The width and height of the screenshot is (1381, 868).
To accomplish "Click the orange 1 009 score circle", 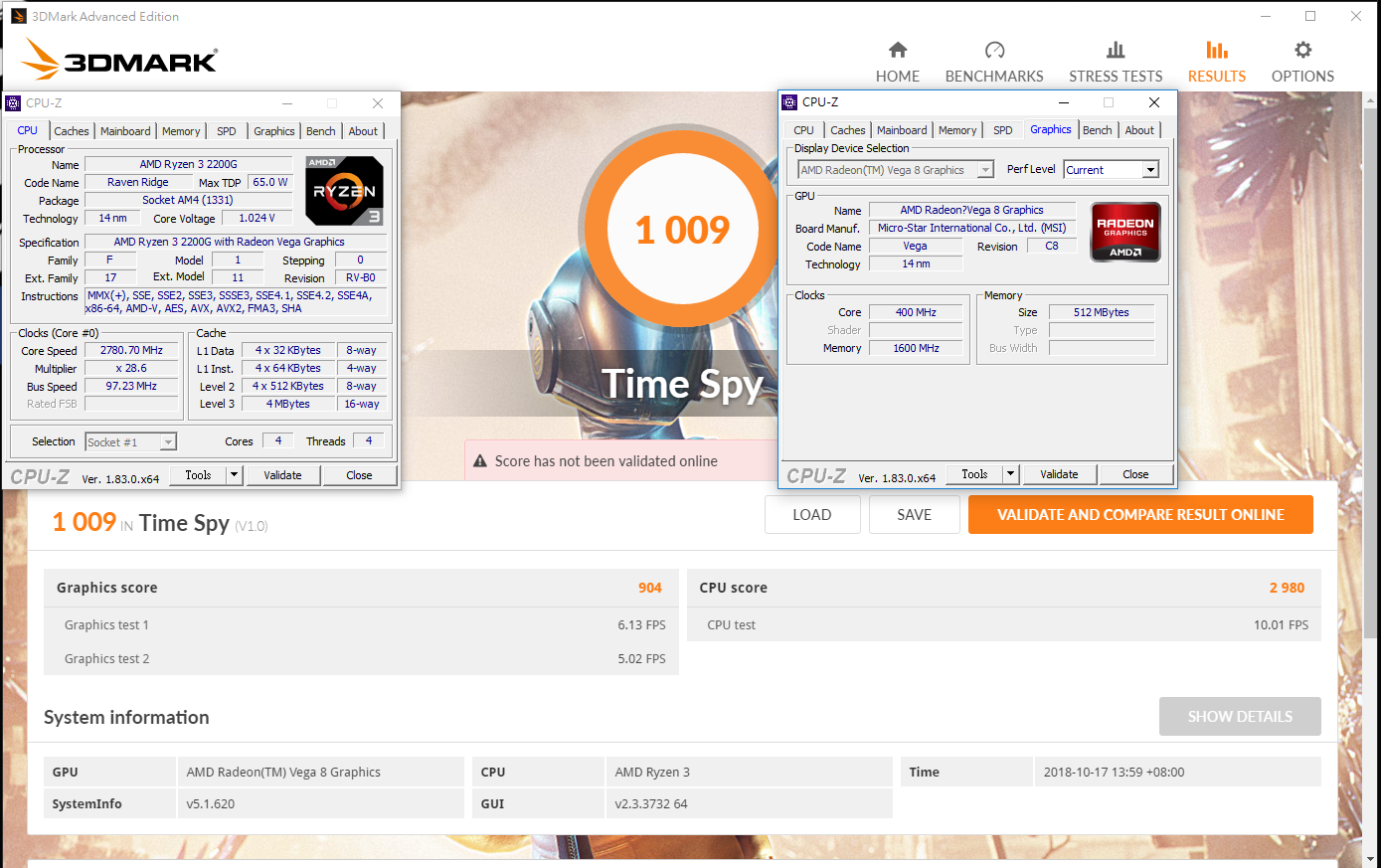I will (682, 230).
